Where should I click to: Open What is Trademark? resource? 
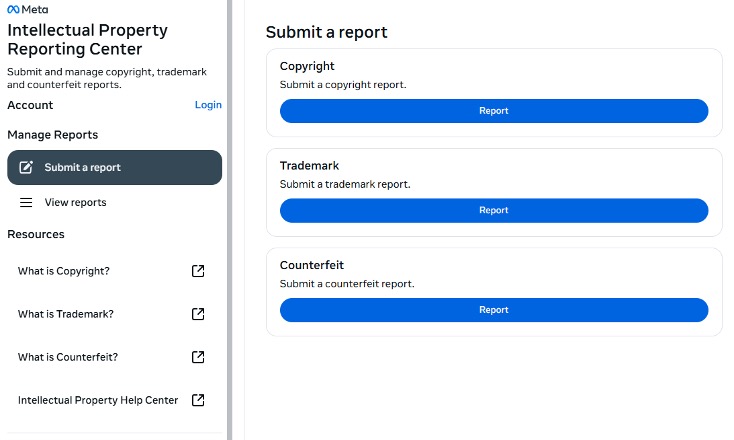[66, 314]
